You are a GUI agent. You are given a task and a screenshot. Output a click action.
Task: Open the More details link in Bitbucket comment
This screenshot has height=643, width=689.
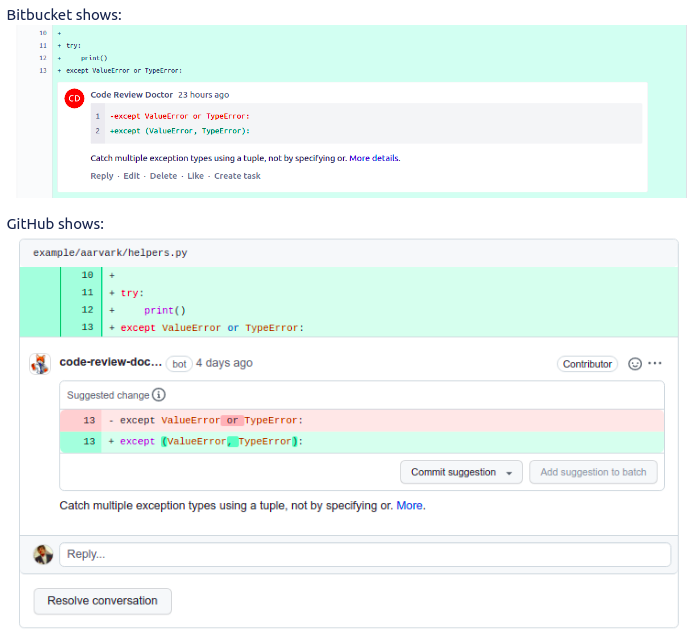374,158
